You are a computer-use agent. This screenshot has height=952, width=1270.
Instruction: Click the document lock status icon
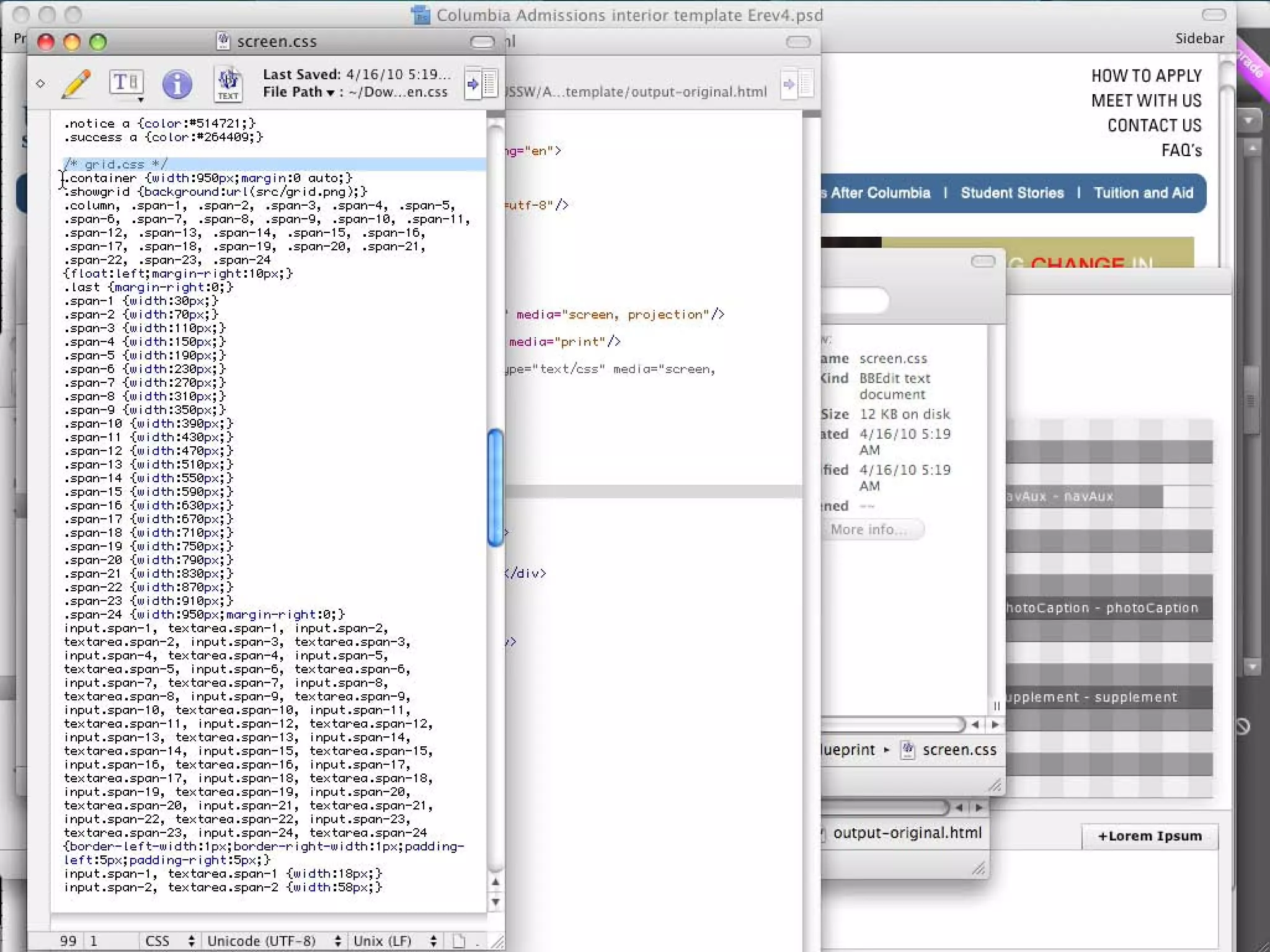click(459, 941)
